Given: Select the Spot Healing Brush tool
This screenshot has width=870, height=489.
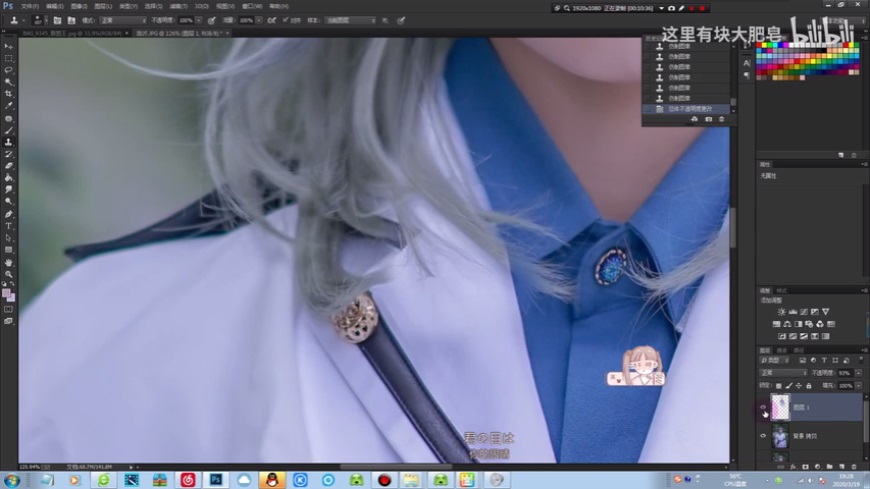Looking at the screenshot, I should click(x=8, y=118).
